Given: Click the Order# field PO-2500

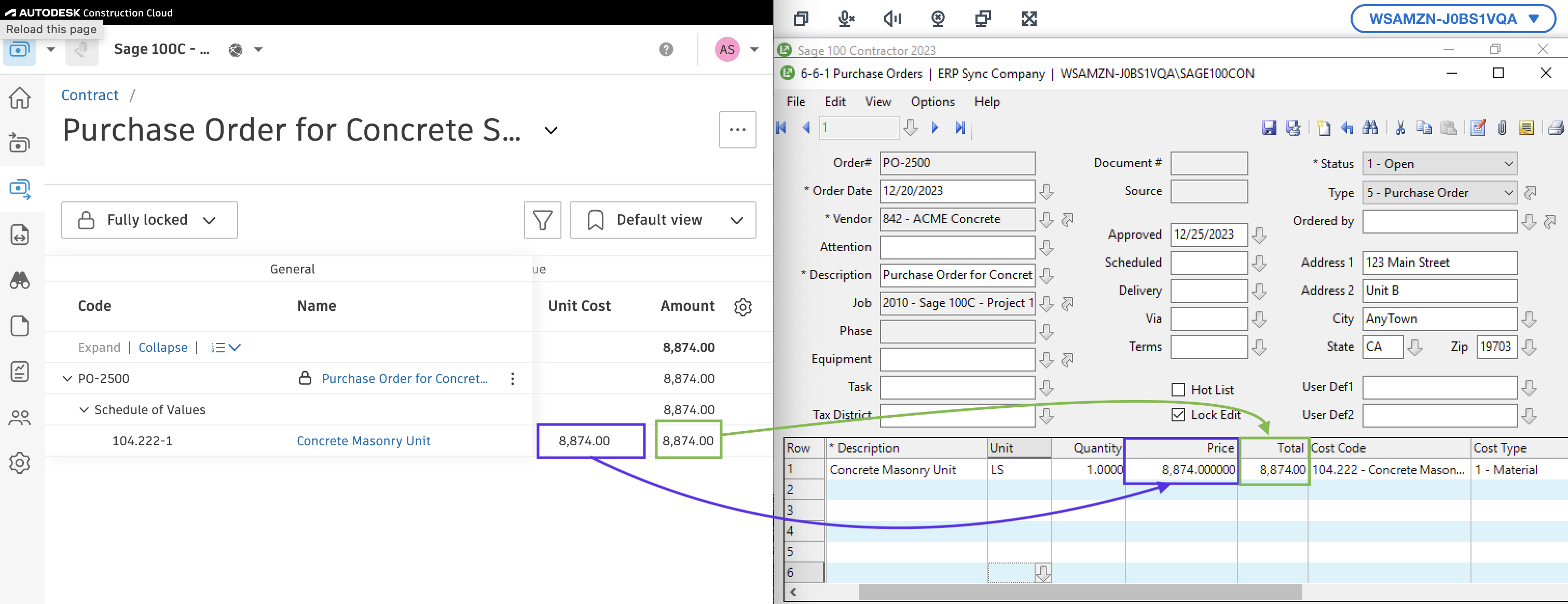Looking at the screenshot, I should (x=957, y=163).
